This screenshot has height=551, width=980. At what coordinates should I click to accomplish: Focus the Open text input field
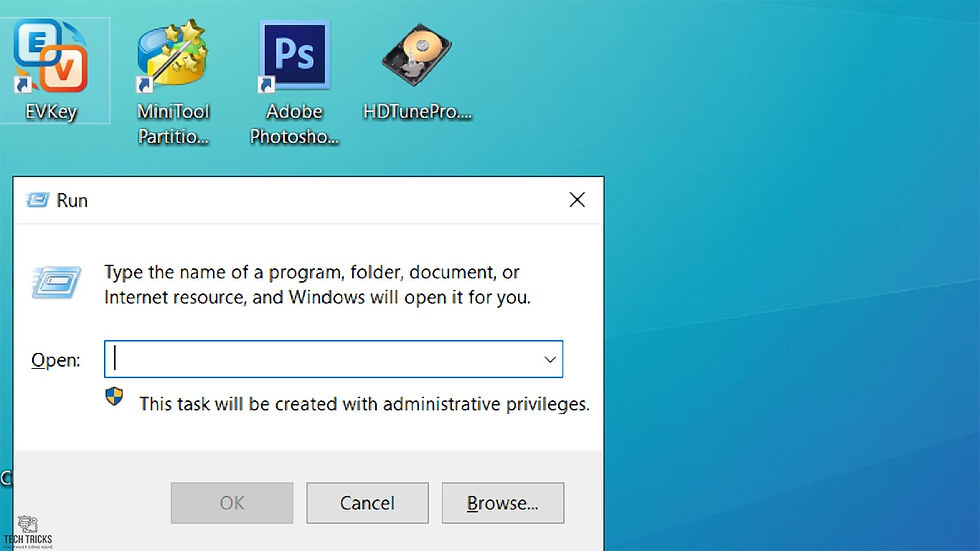pyautogui.click(x=333, y=359)
